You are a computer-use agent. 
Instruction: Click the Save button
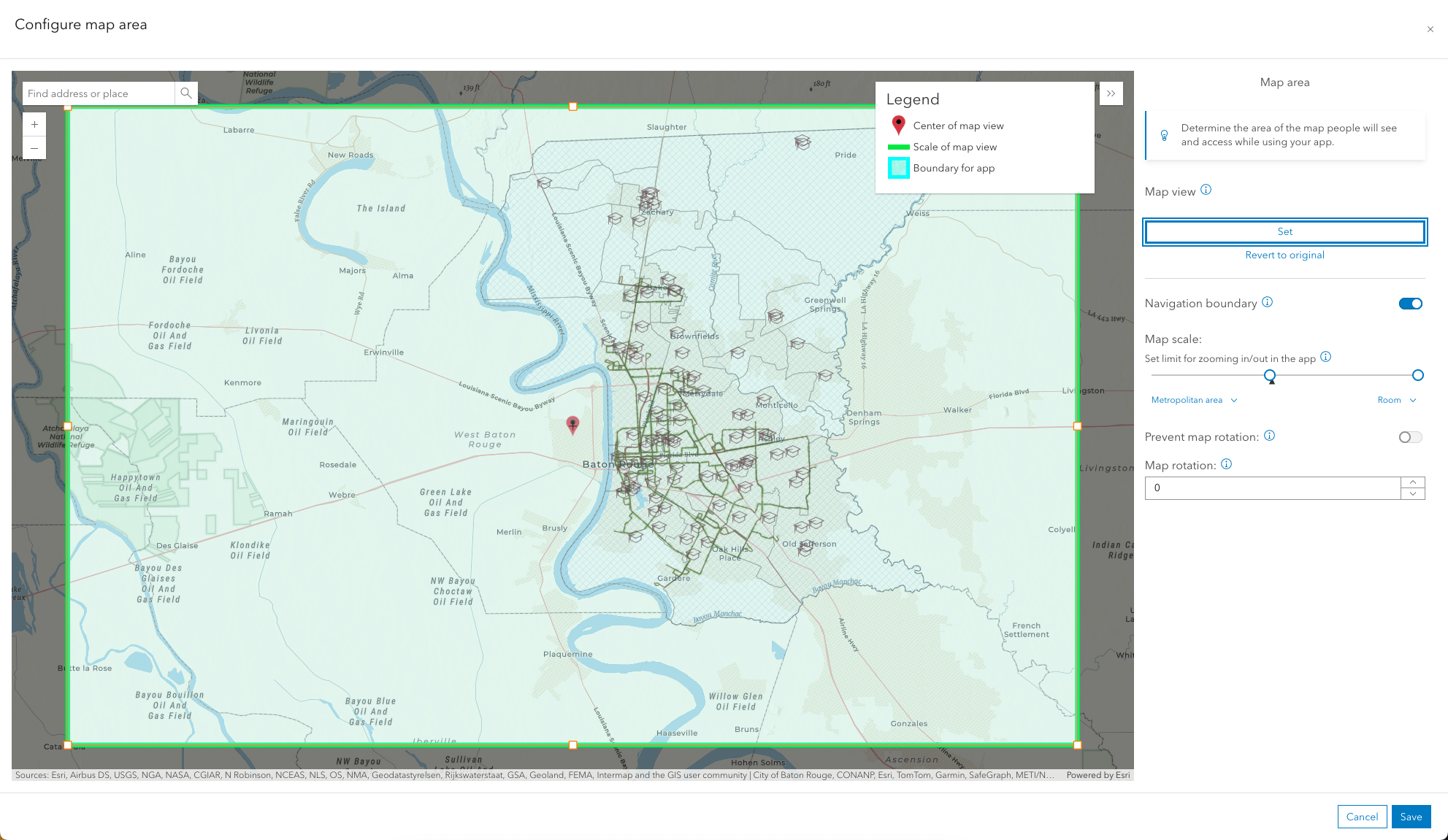click(x=1410, y=817)
